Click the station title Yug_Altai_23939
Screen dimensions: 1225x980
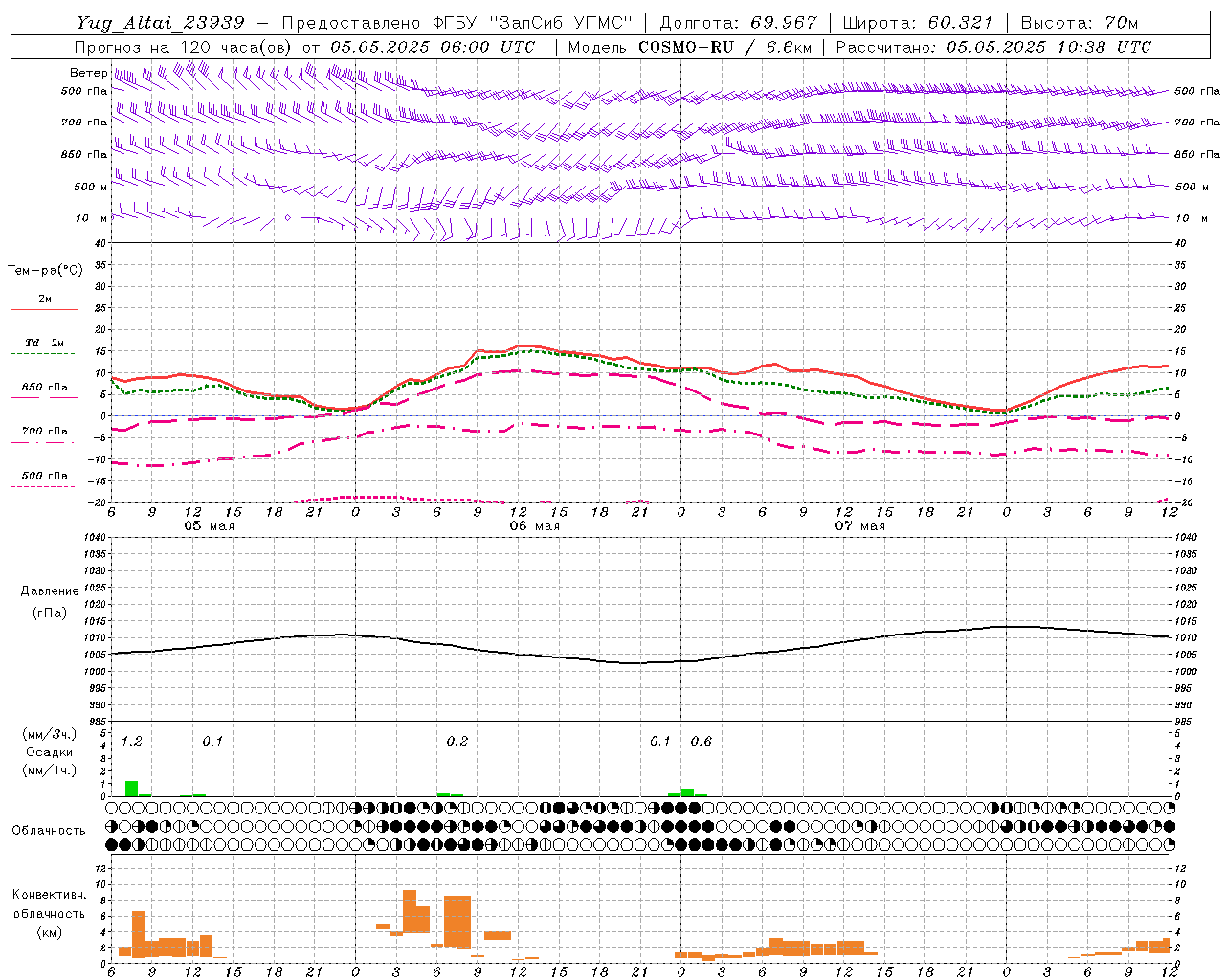pos(161,23)
